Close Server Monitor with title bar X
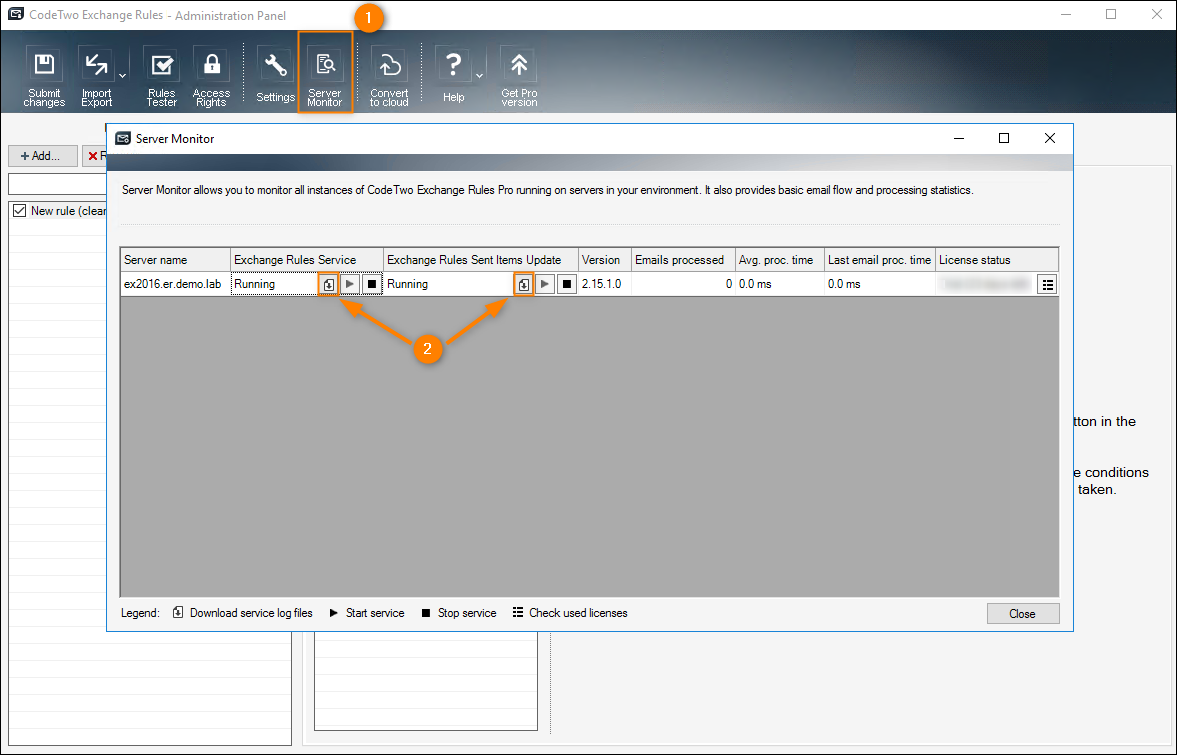The width and height of the screenshot is (1177, 755). (1049, 138)
